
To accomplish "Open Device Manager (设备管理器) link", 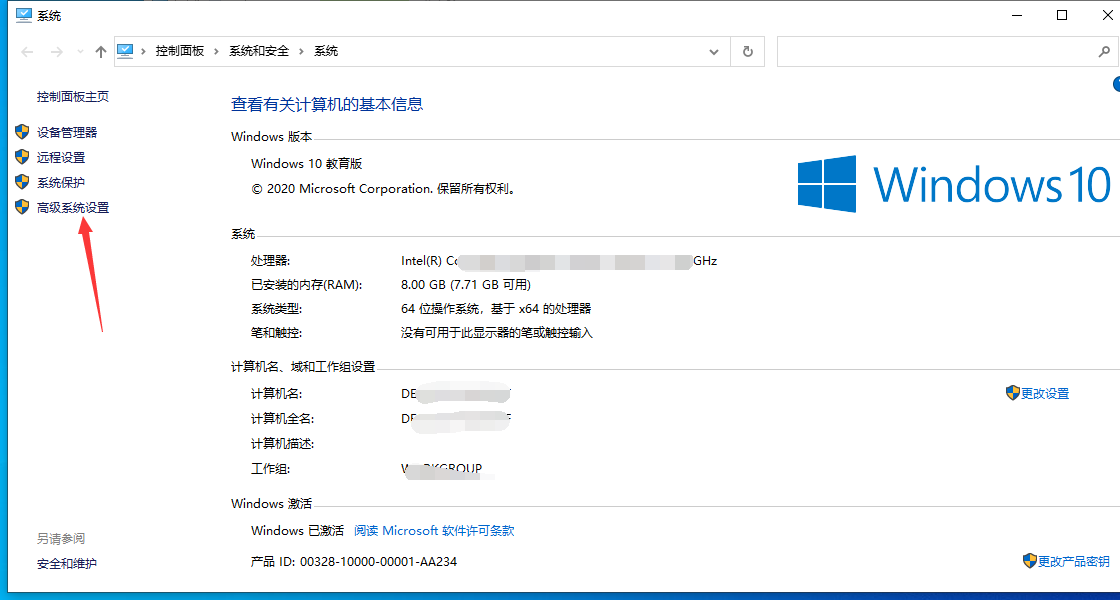I will (x=67, y=132).
